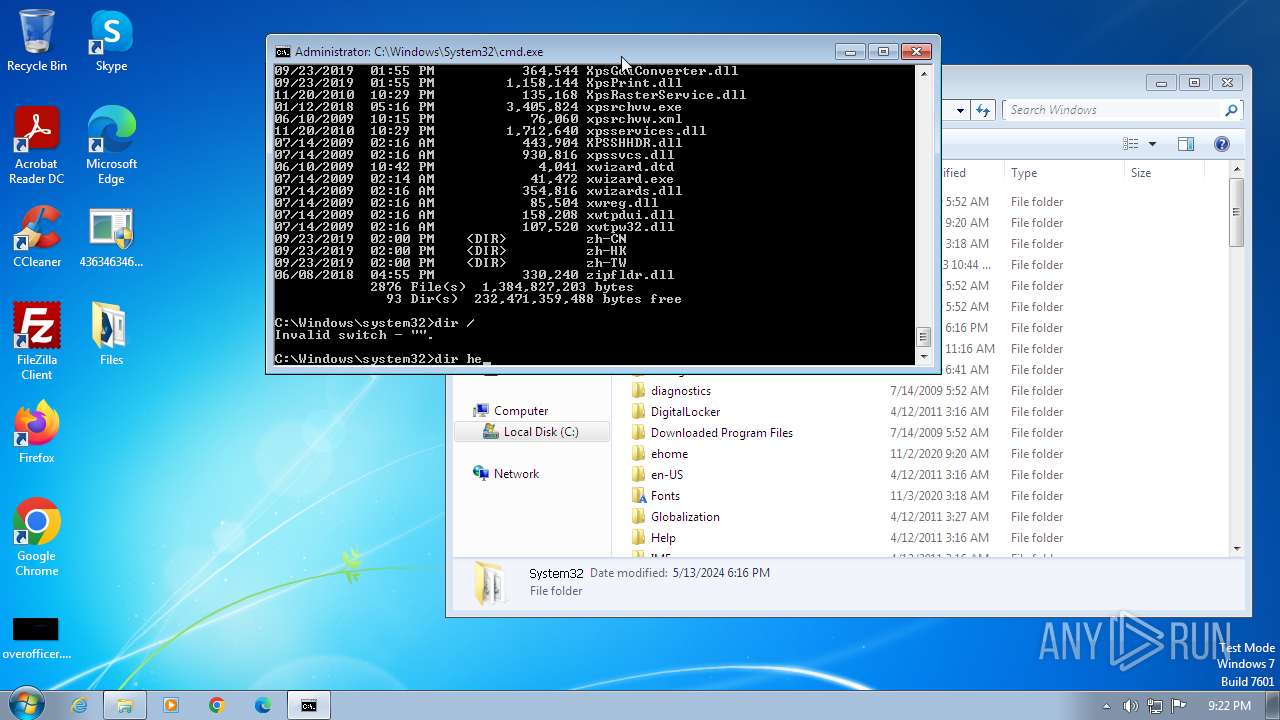Open the Windows Start menu

click(25, 705)
